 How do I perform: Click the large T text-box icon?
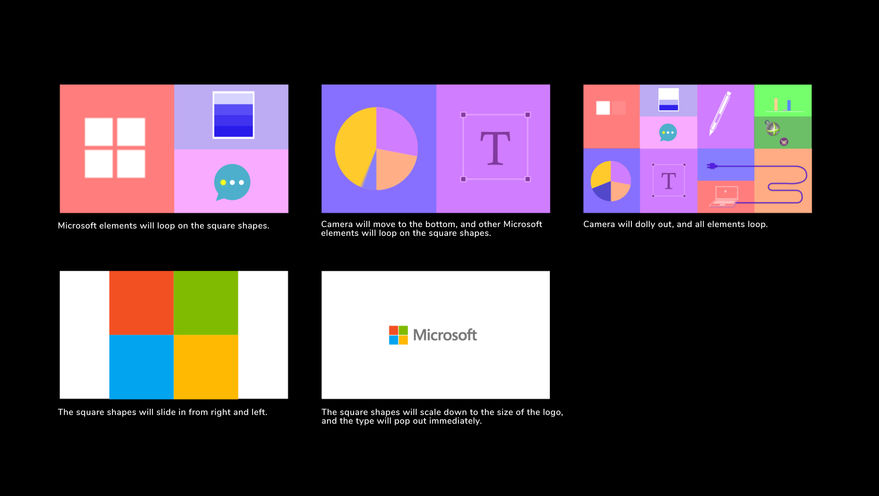(x=495, y=147)
